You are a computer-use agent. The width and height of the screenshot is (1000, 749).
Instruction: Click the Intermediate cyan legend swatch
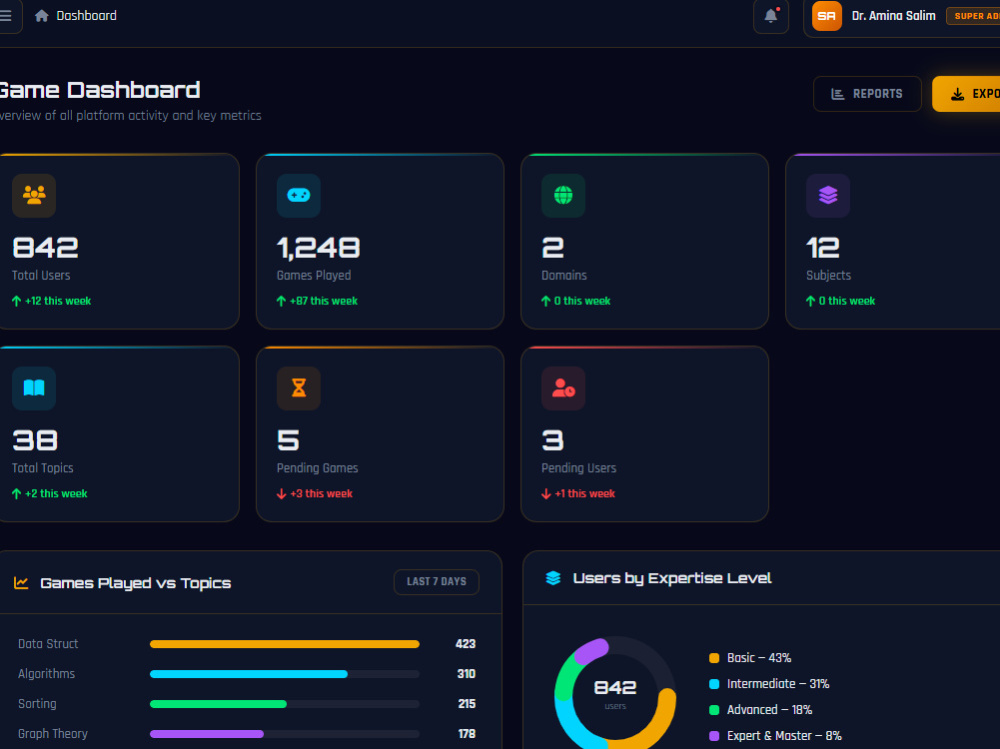[x=714, y=684]
